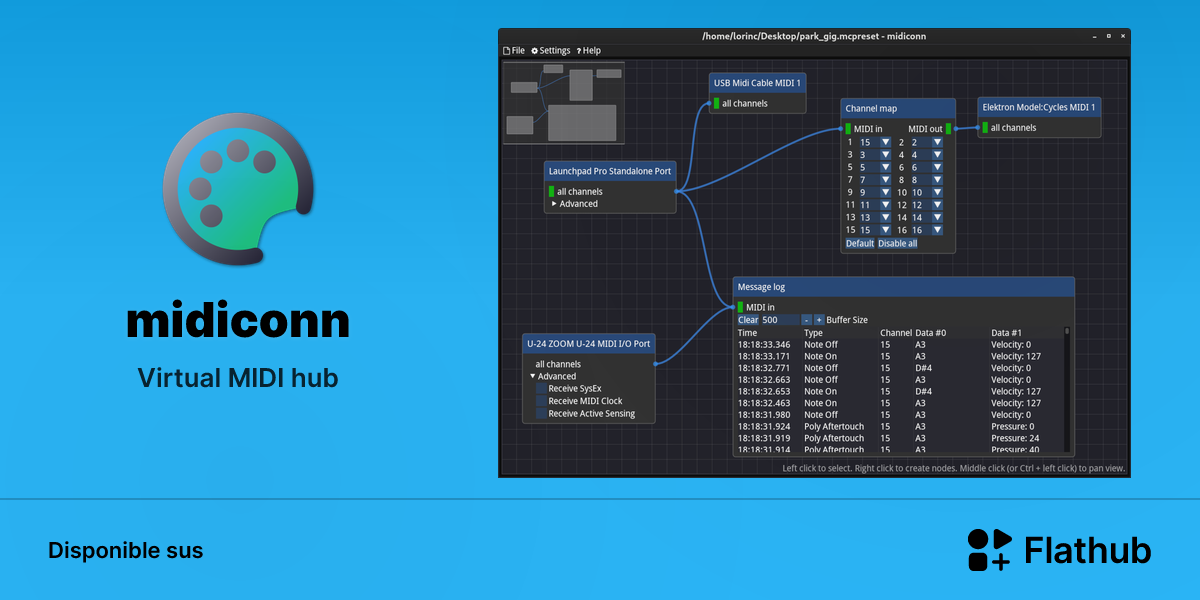The height and width of the screenshot is (600, 1200).
Task: Clear the Message log
Action: coord(748,320)
